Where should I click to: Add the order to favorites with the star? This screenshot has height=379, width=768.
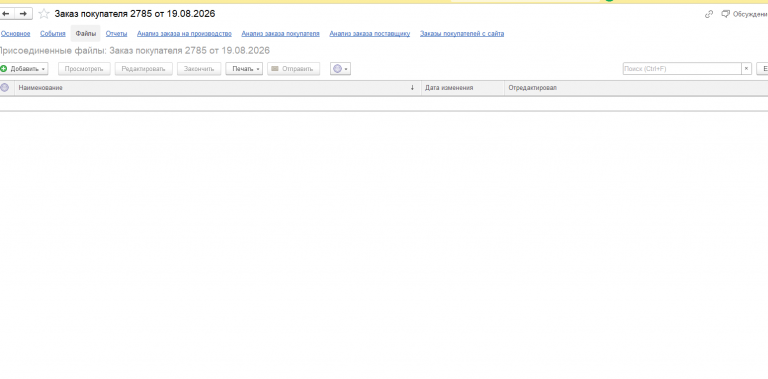pyautogui.click(x=44, y=14)
